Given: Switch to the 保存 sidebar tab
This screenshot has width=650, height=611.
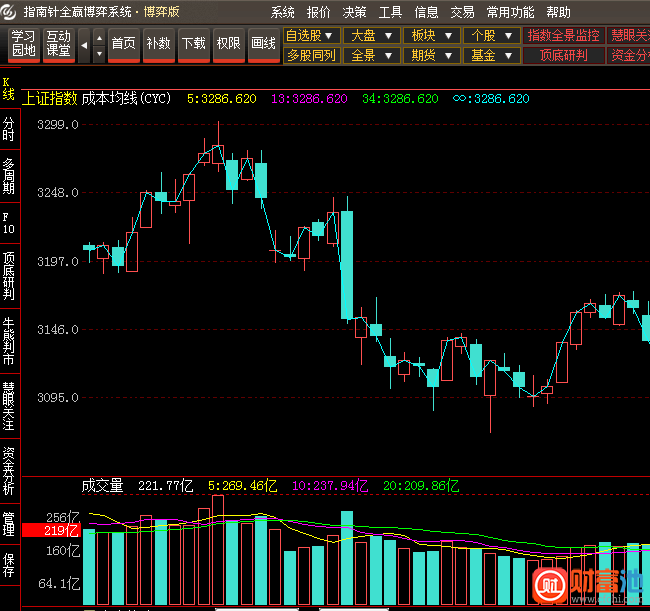Looking at the screenshot, I should [9, 565].
